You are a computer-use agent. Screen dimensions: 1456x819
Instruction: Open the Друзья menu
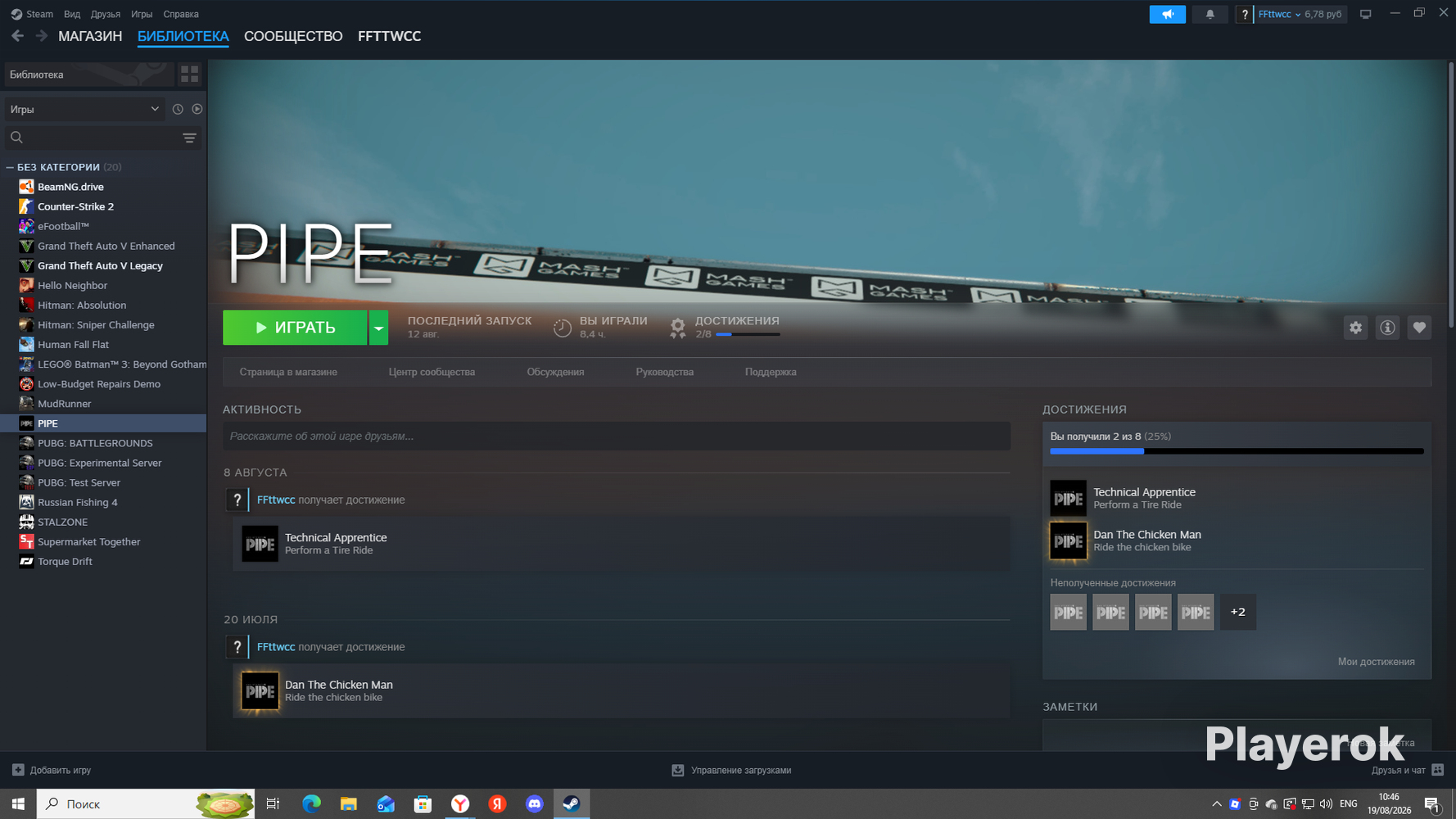coord(106,14)
